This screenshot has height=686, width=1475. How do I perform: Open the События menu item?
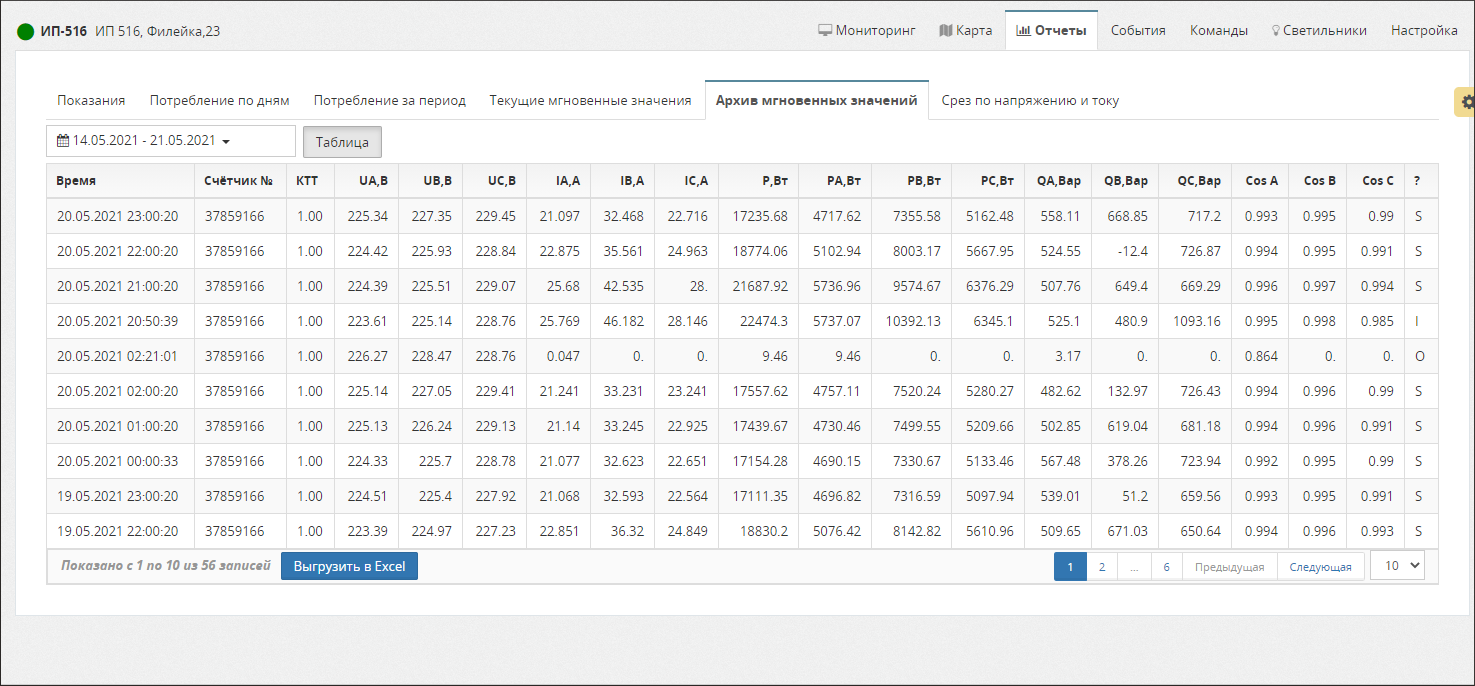point(1138,30)
